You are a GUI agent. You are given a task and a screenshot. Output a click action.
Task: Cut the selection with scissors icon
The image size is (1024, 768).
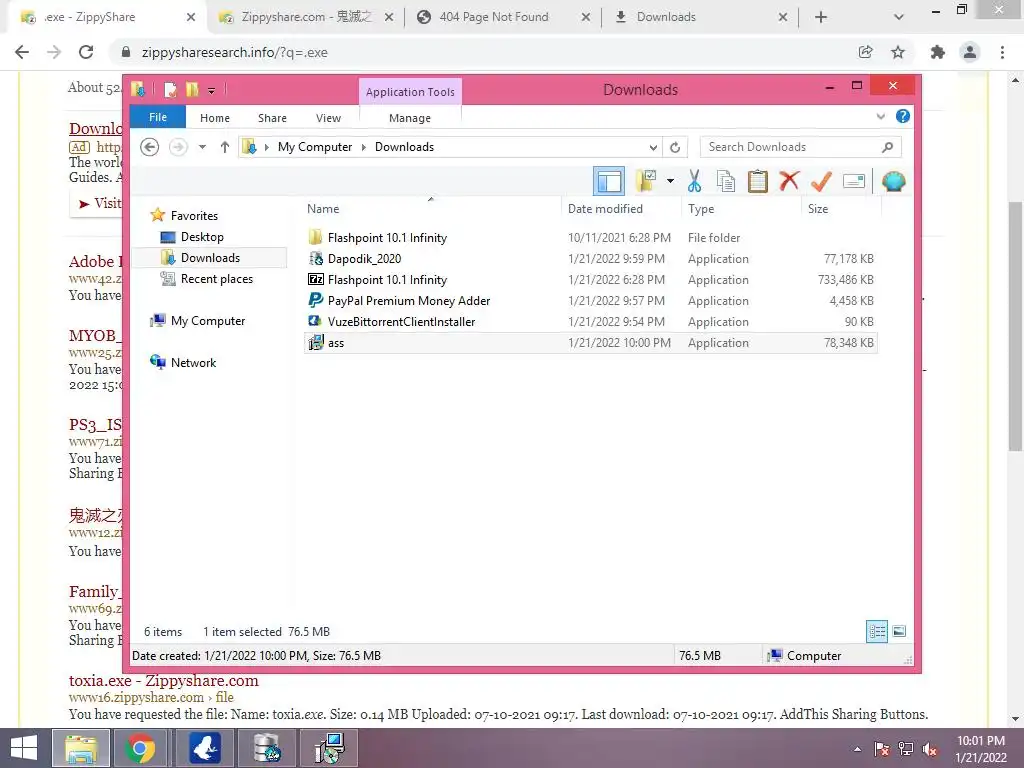click(x=694, y=181)
